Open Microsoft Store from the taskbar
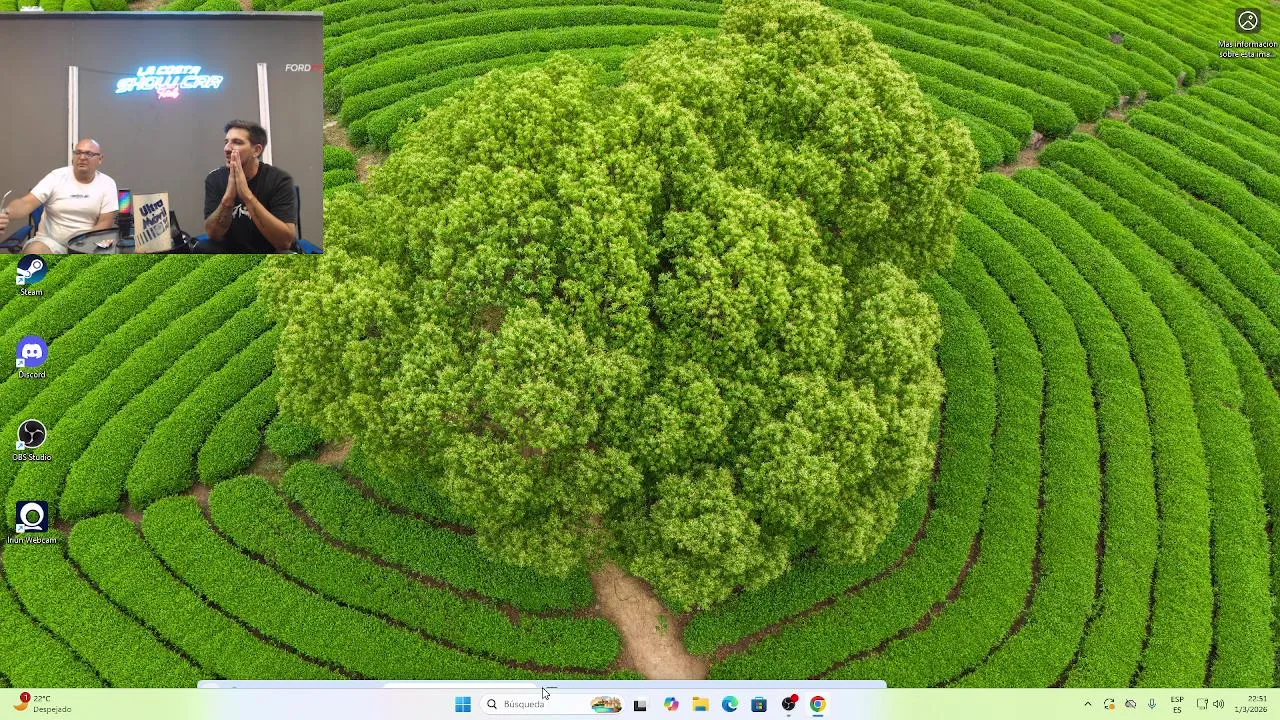Screen dimensions: 1280x720 (759, 704)
